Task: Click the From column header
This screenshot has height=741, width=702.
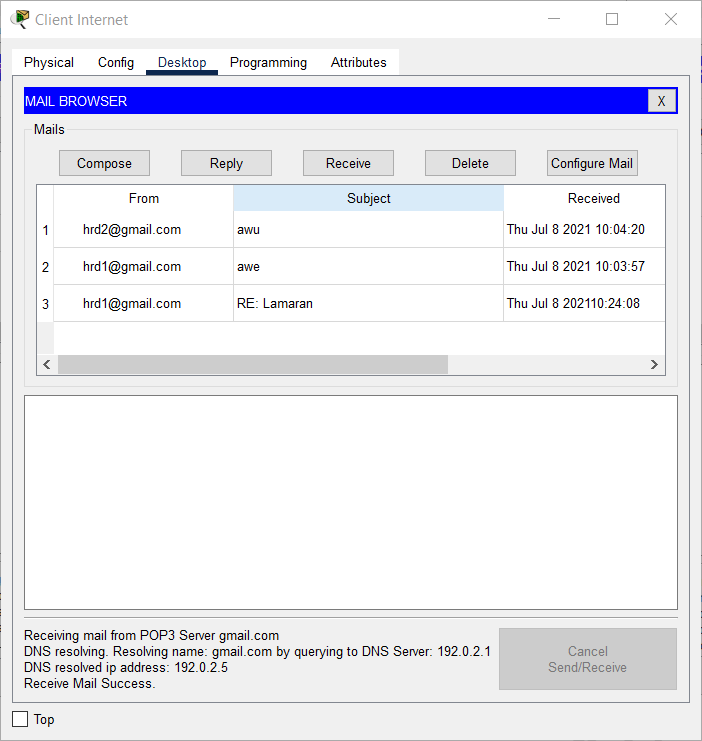Action: point(144,198)
